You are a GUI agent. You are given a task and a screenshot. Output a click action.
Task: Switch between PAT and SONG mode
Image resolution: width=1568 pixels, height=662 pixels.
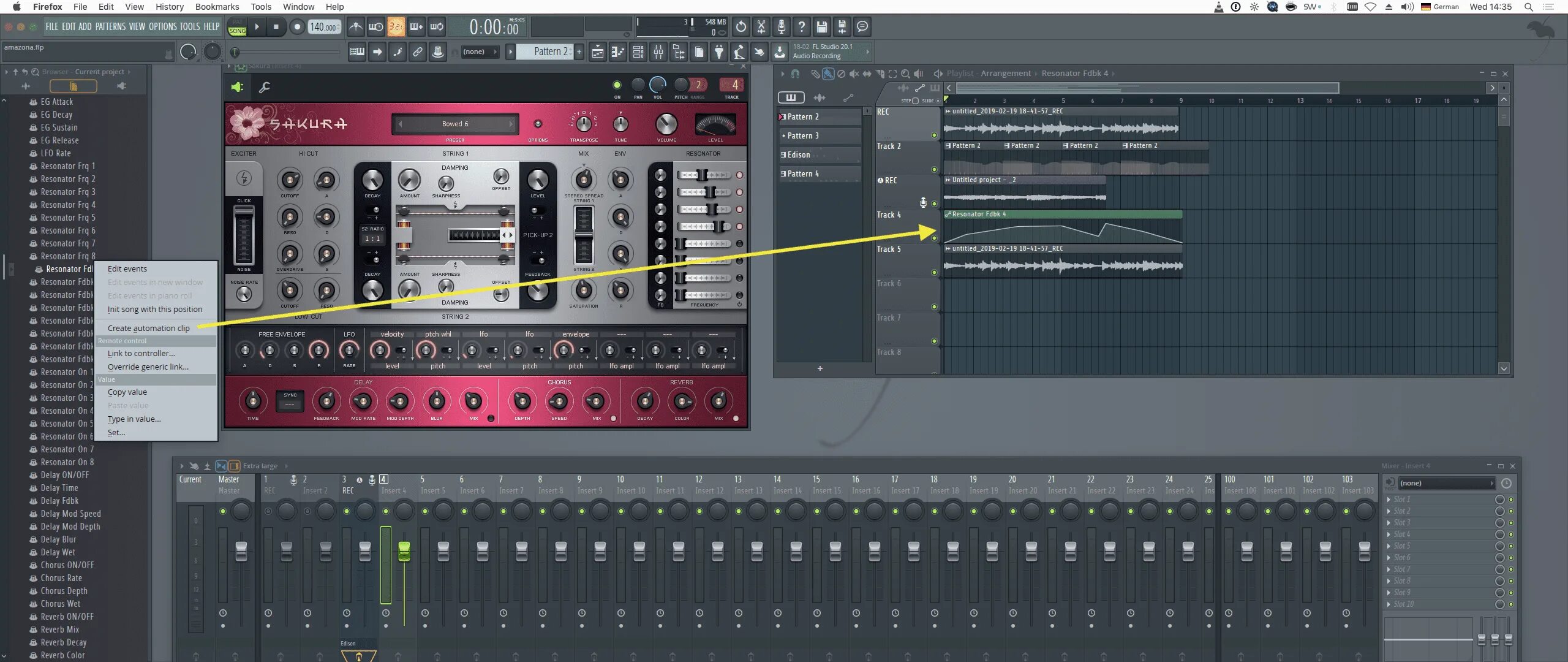(x=237, y=27)
